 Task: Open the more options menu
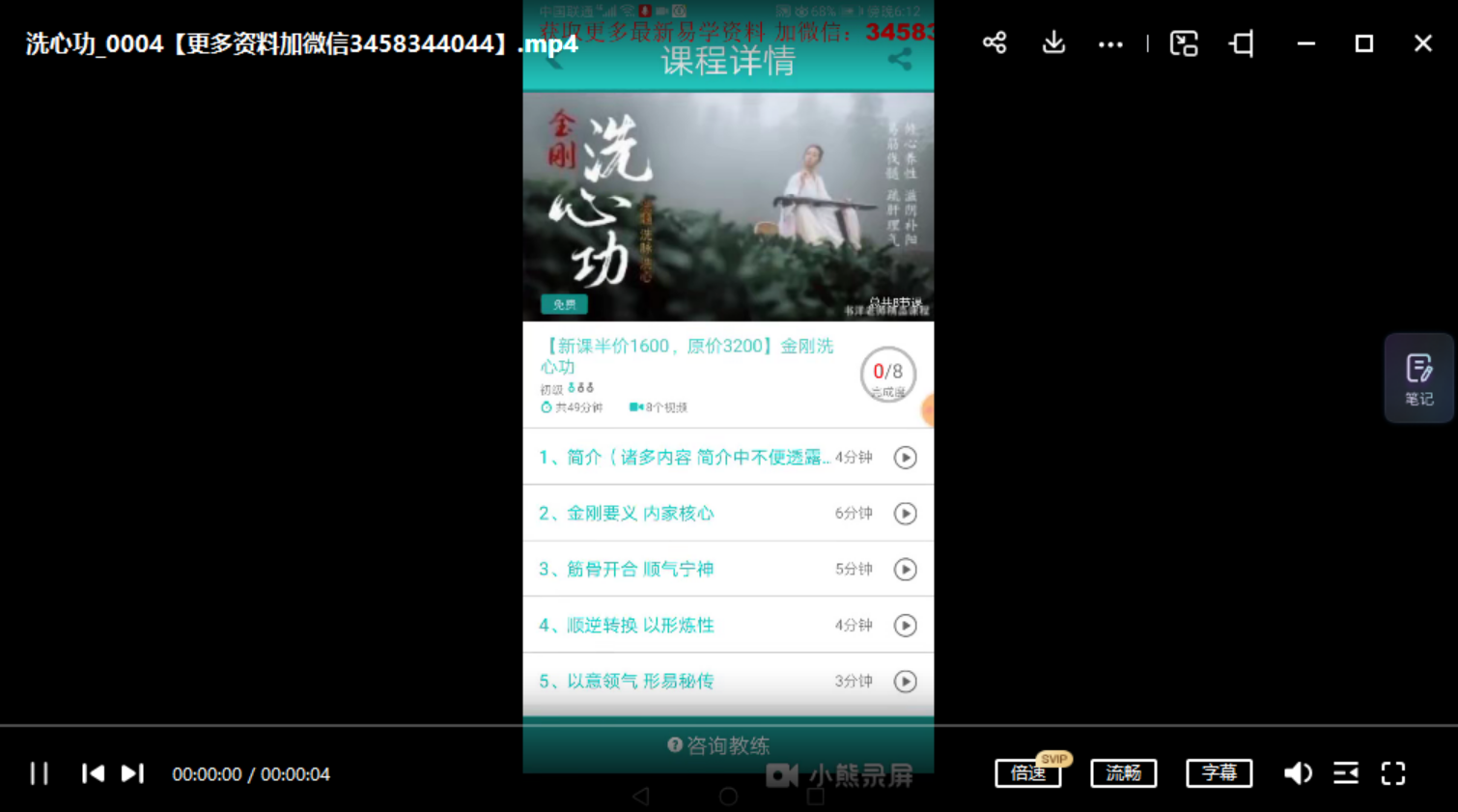[1109, 43]
